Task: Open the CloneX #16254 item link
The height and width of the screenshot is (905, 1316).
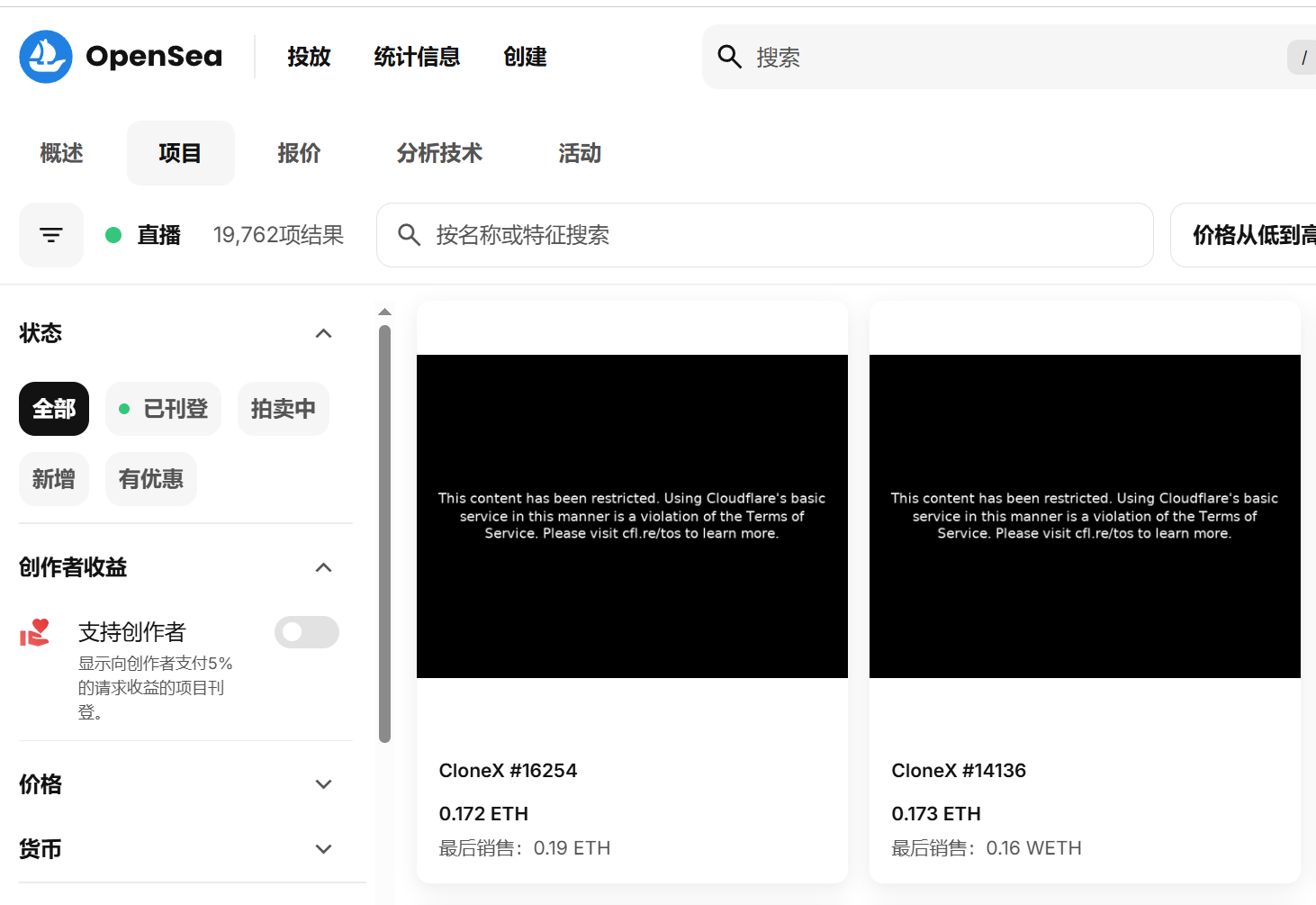Action: coord(508,771)
